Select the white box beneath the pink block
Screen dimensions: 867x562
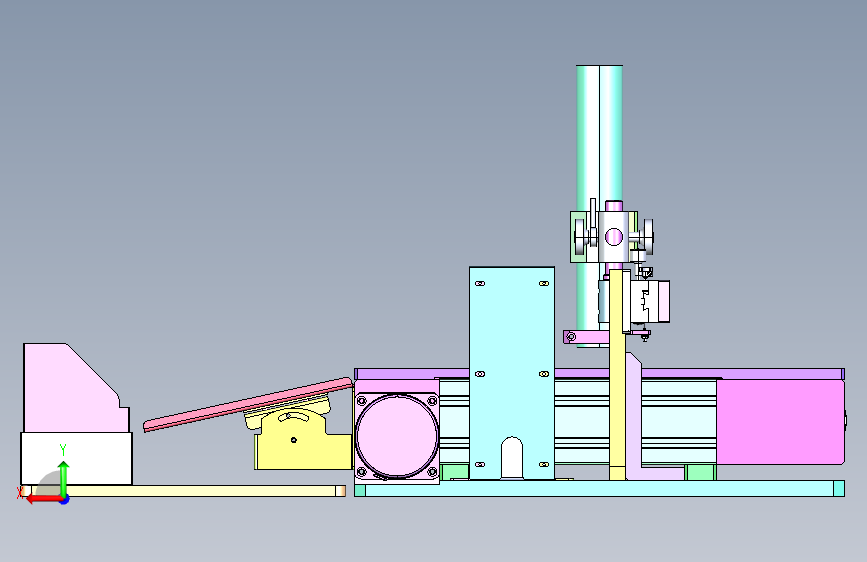coord(76,459)
